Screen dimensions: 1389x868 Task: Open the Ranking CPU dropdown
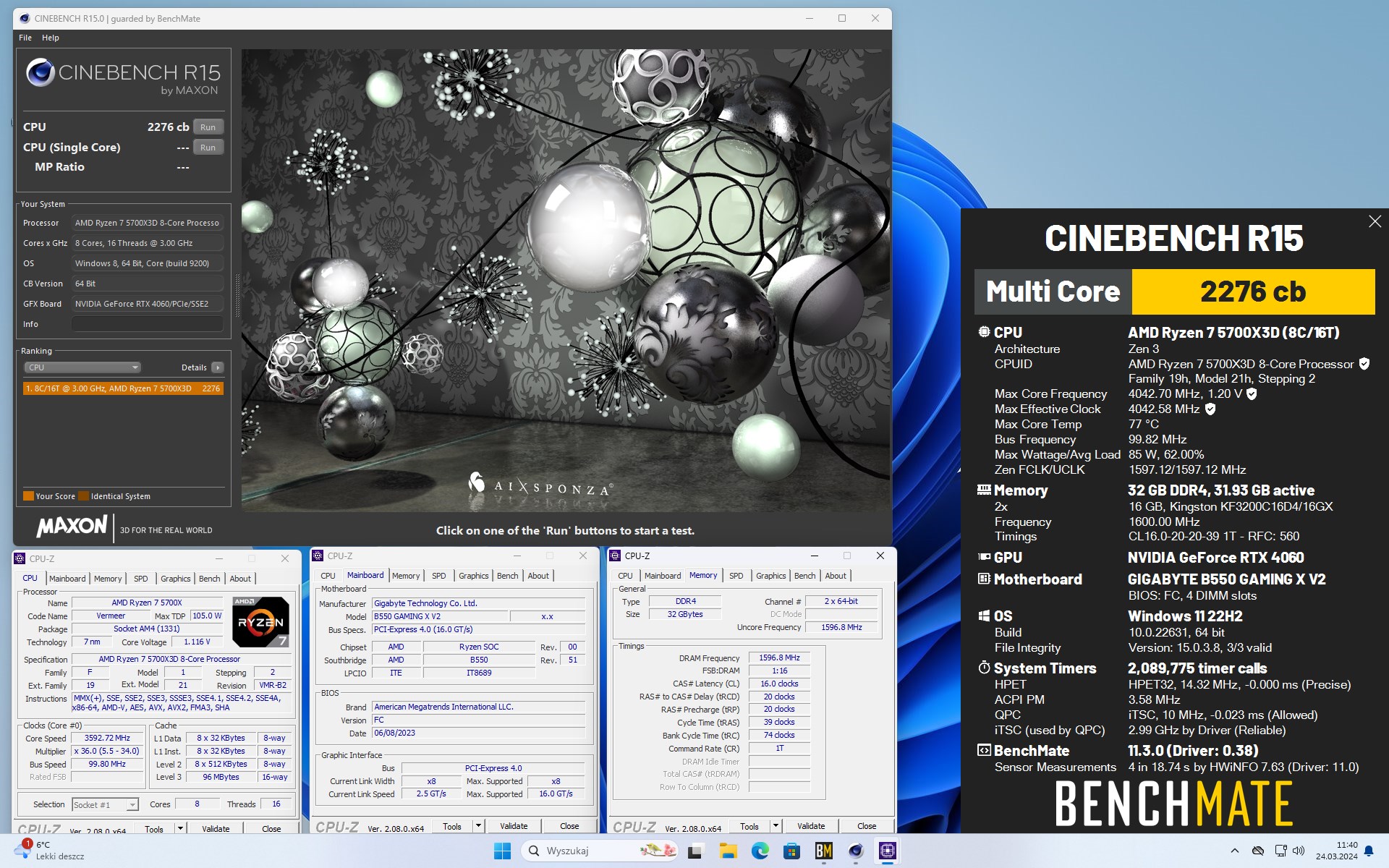(82, 367)
